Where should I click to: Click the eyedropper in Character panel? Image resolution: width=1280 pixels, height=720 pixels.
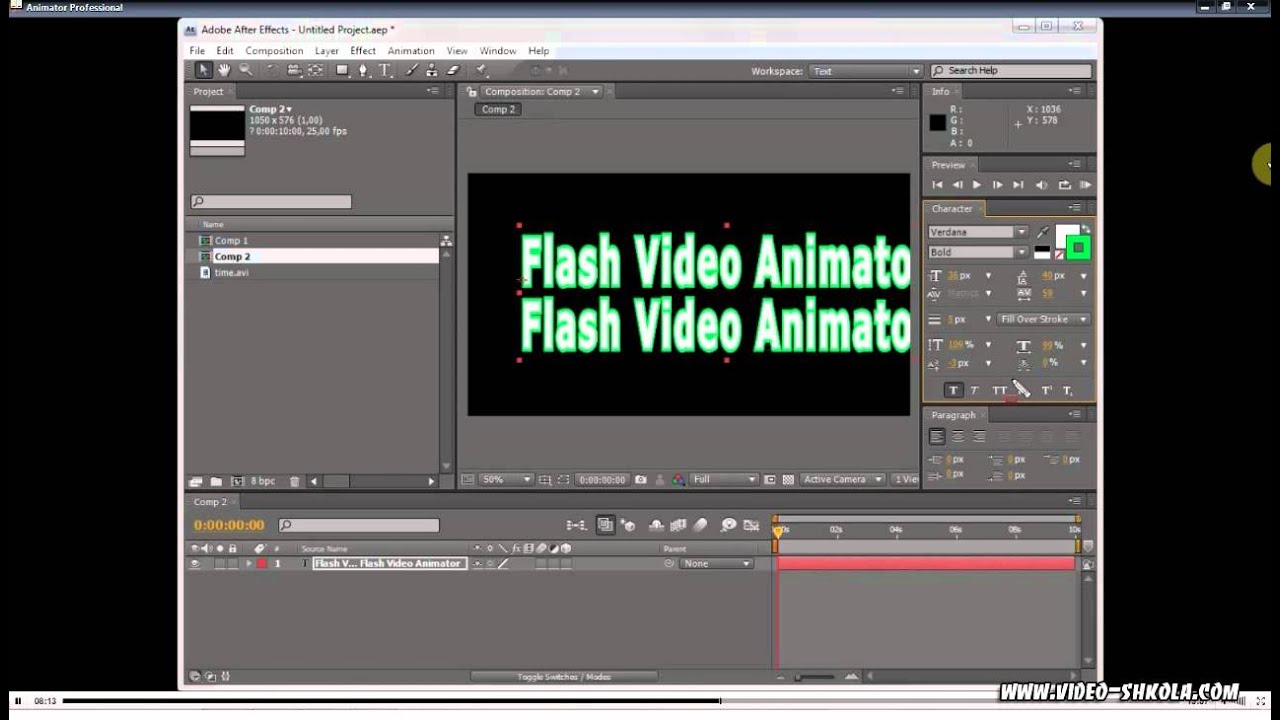pos(1043,232)
